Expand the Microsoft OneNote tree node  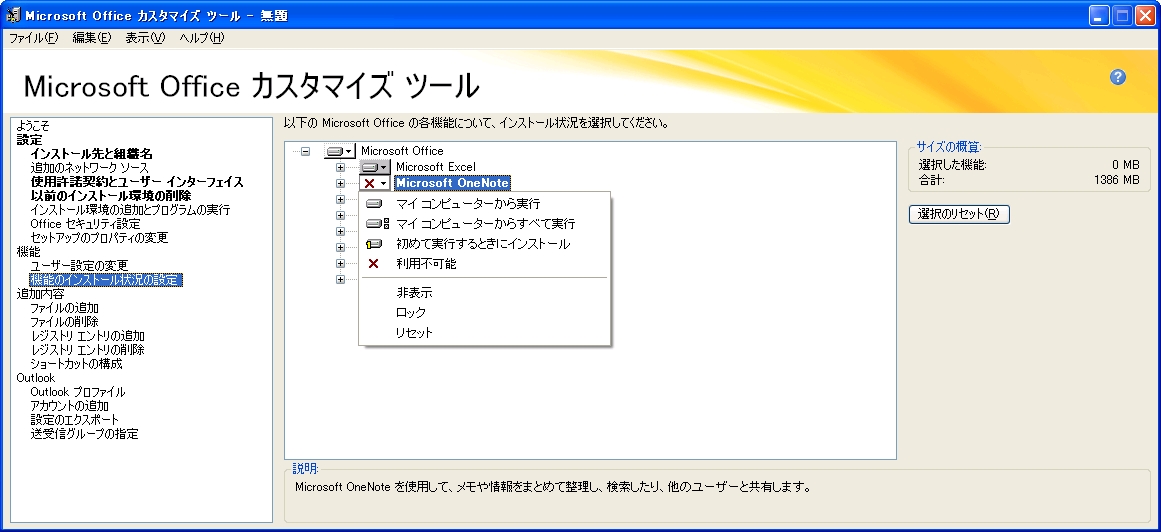[340, 183]
